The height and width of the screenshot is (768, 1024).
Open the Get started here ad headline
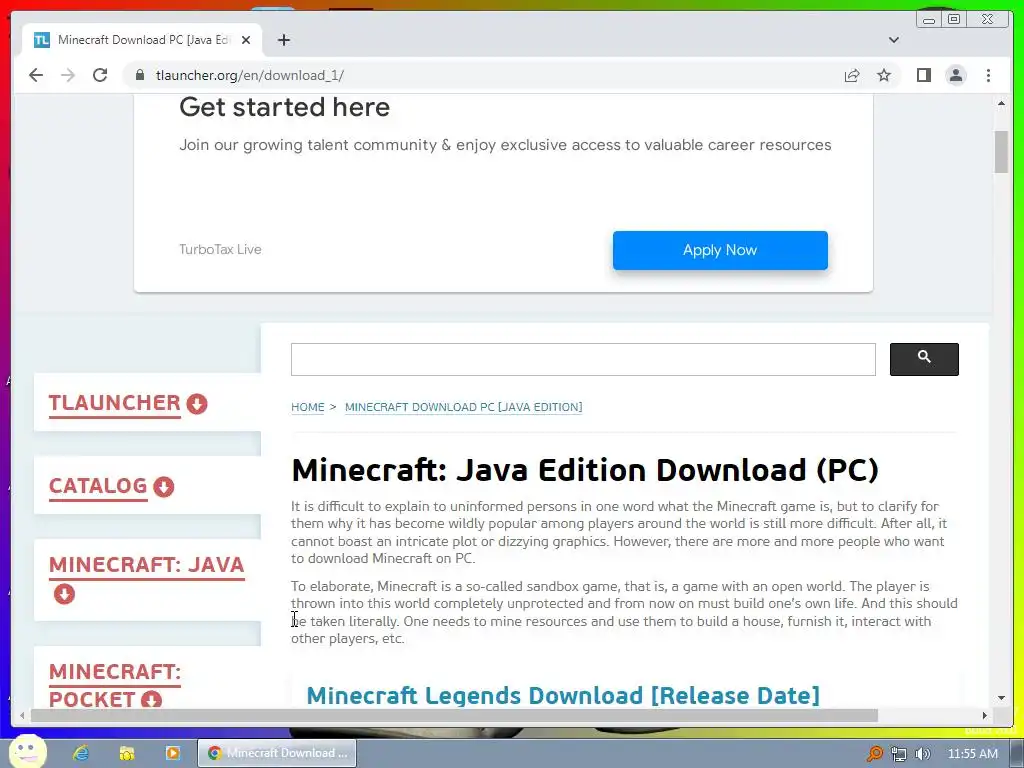point(284,107)
